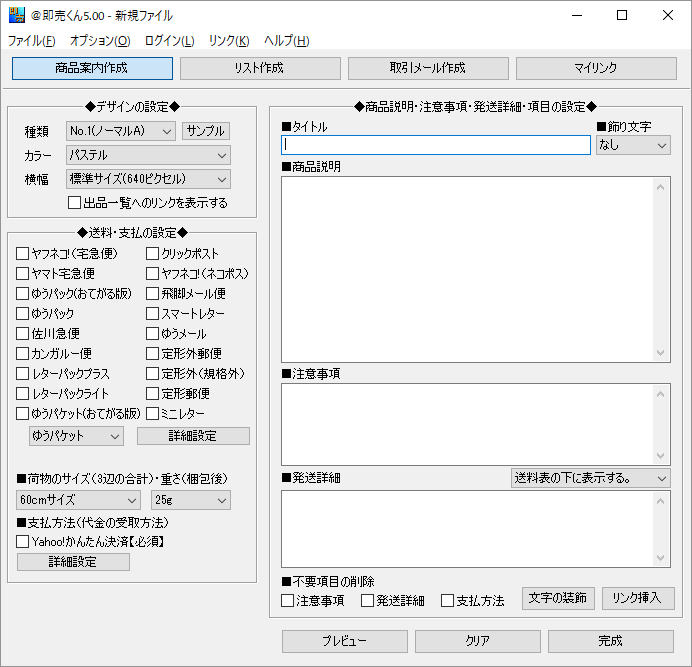Check 注意事項 under 不要項目の削除
692x667 pixels.
pos(288,601)
